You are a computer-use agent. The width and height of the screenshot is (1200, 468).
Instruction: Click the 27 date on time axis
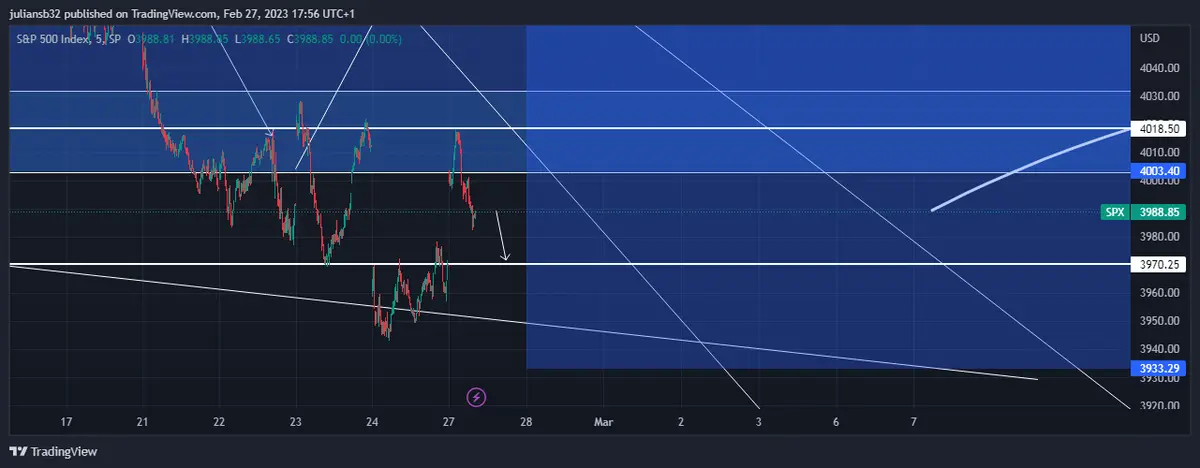449,423
